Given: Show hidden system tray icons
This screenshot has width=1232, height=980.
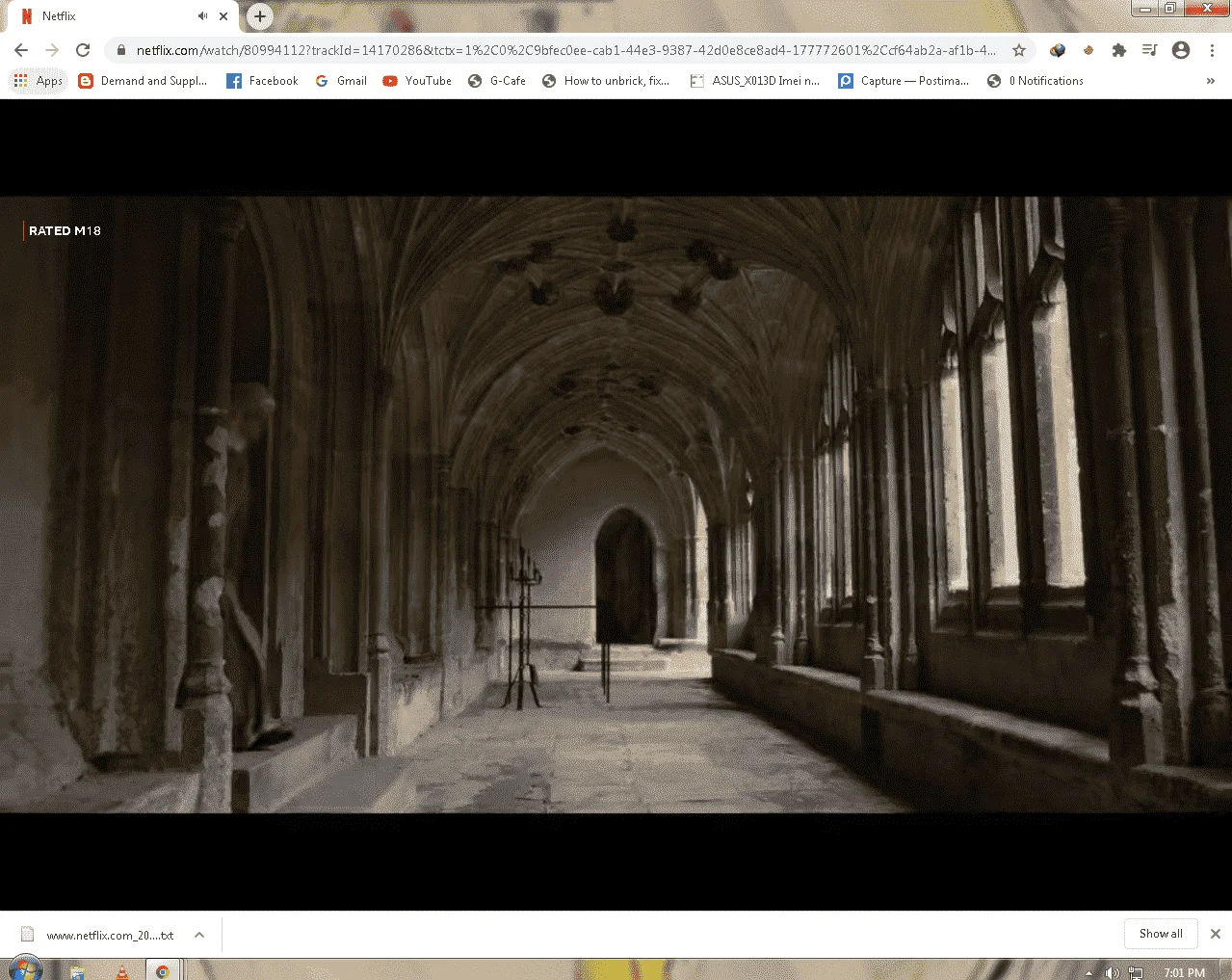Looking at the screenshot, I should point(1089,973).
